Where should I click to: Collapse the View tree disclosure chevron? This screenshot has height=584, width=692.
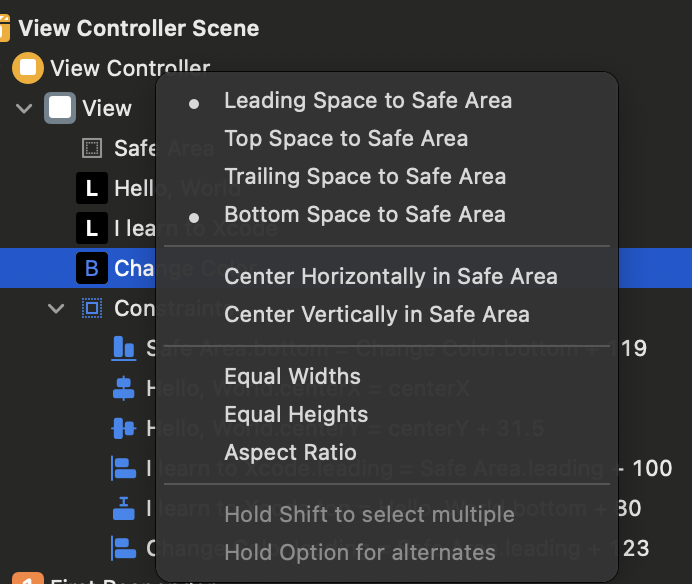[x=25, y=108]
